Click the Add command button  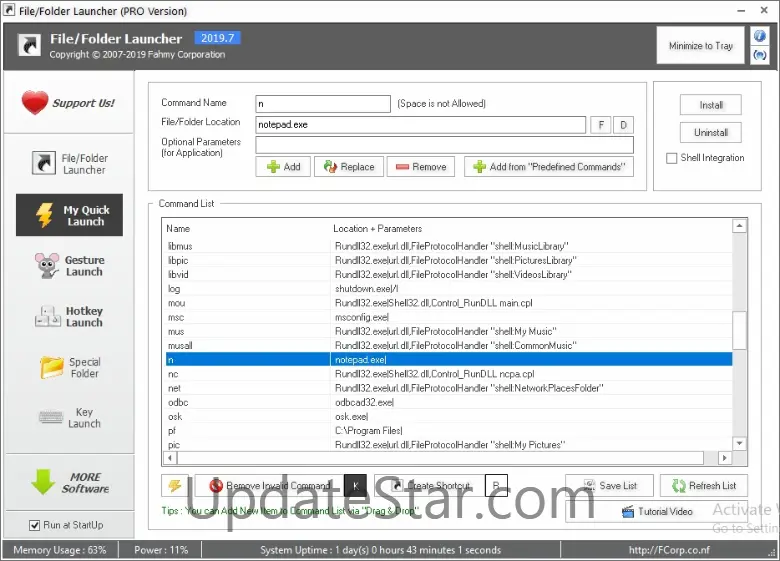(x=283, y=167)
